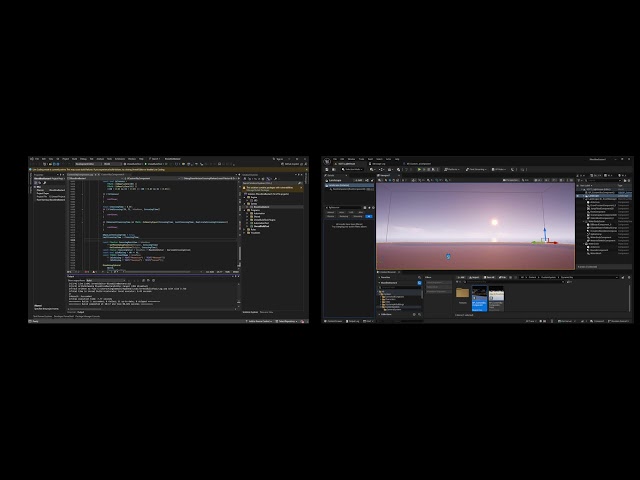Expand Visualizers folder in Solution Explorer
Viewport: 640px width, 480px height.
click(244, 233)
